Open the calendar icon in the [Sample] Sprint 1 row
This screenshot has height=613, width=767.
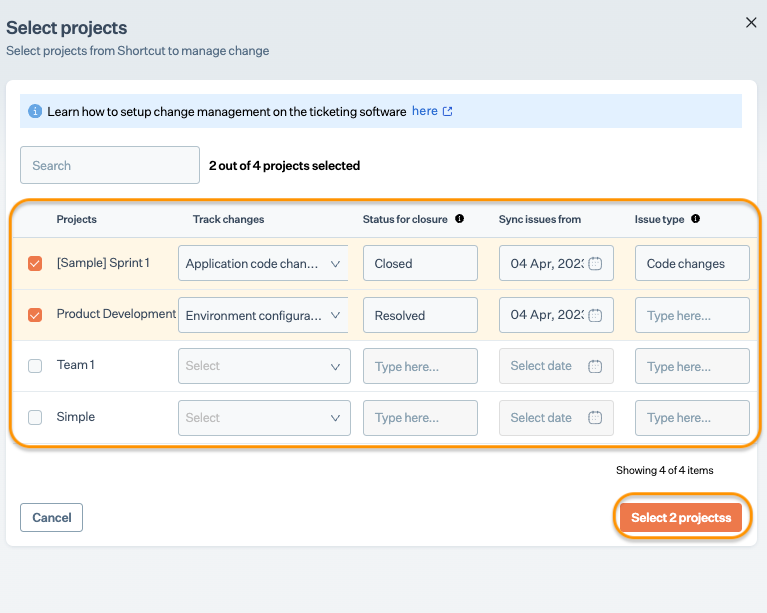pyautogui.click(x=595, y=263)
